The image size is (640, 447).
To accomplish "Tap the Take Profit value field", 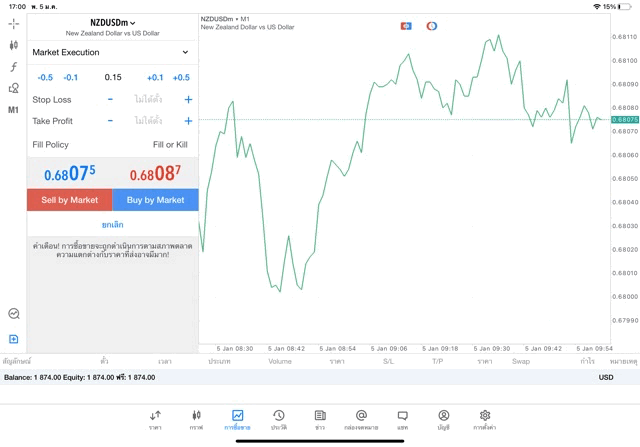I will coord(148,121).
